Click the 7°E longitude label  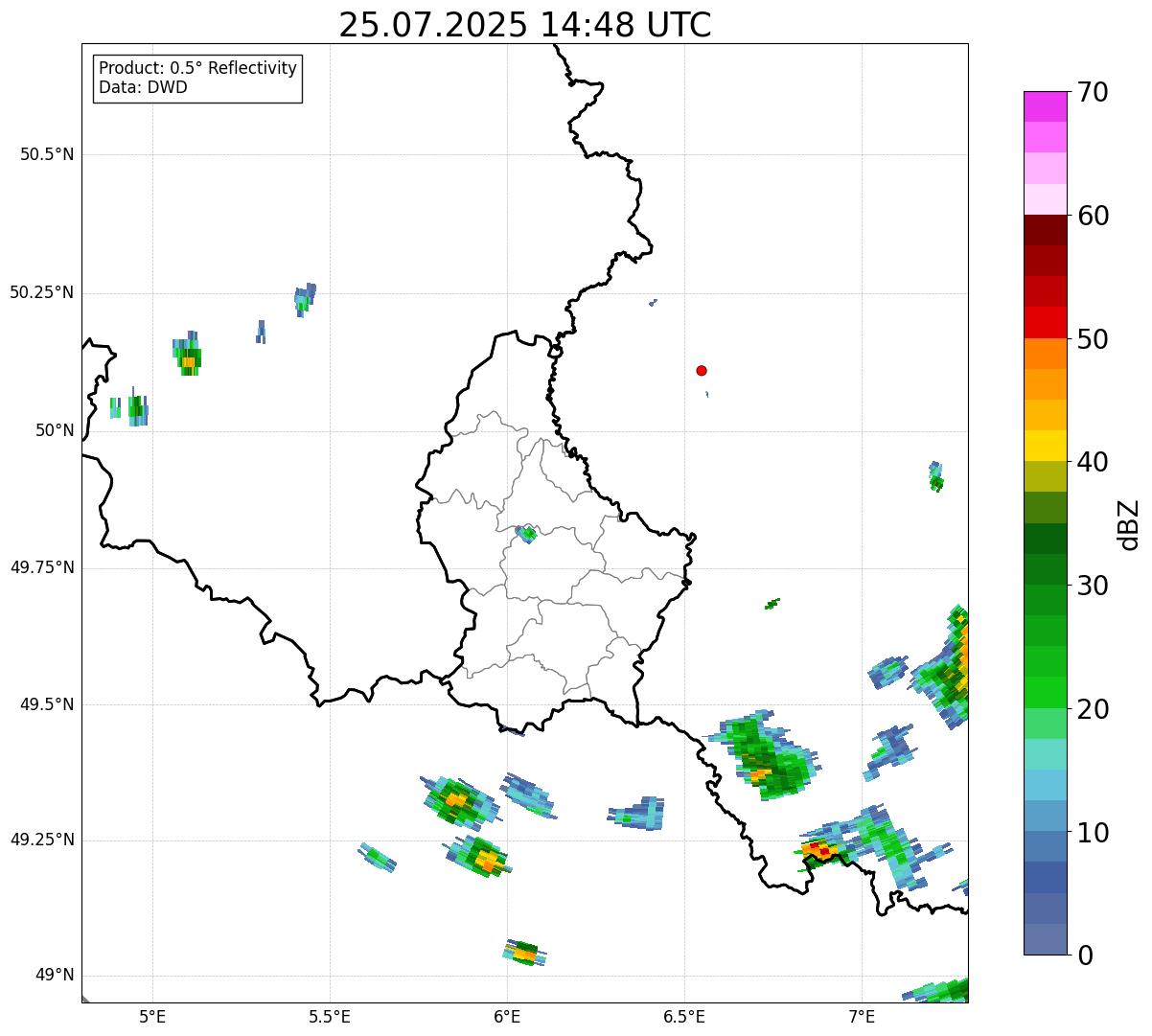pos(862,1016)
